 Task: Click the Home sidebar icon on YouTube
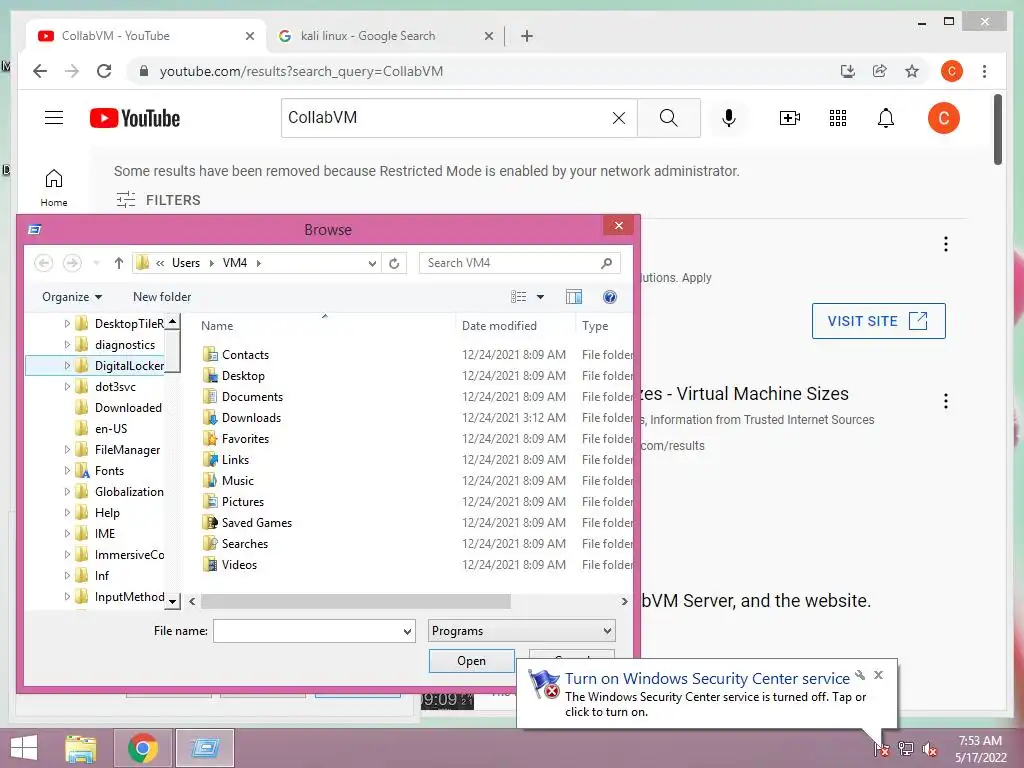pyautogui.click(x=54, y=187)
